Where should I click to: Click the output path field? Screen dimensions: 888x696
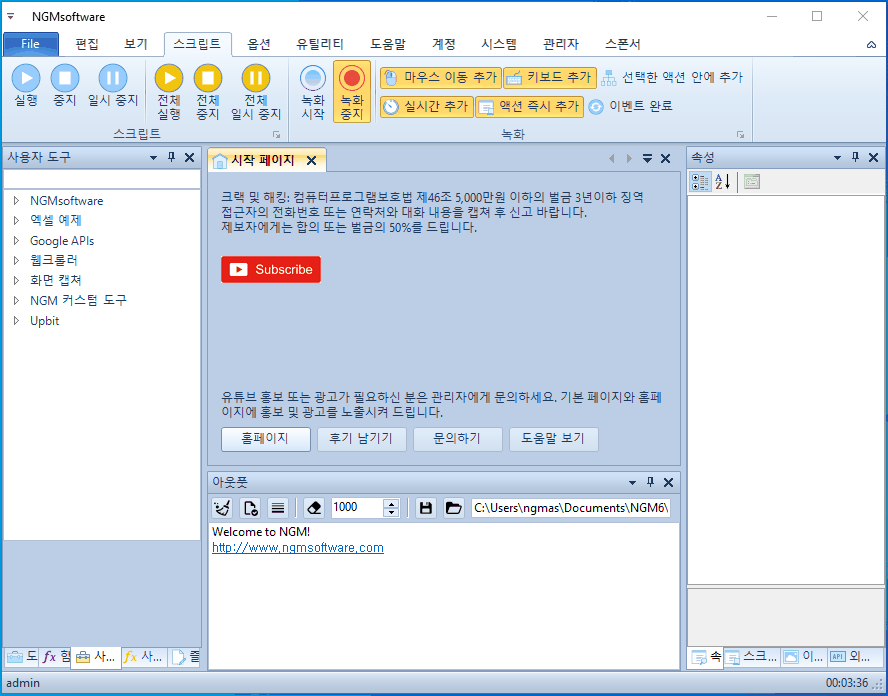coord(570,508)
